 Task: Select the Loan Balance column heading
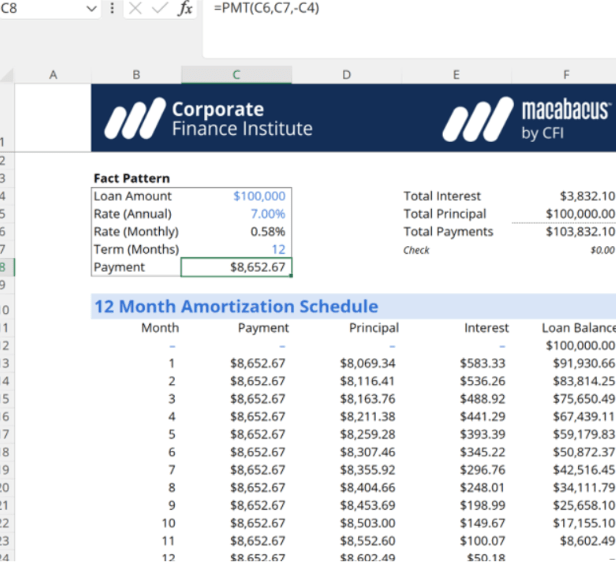pos(578,328)
